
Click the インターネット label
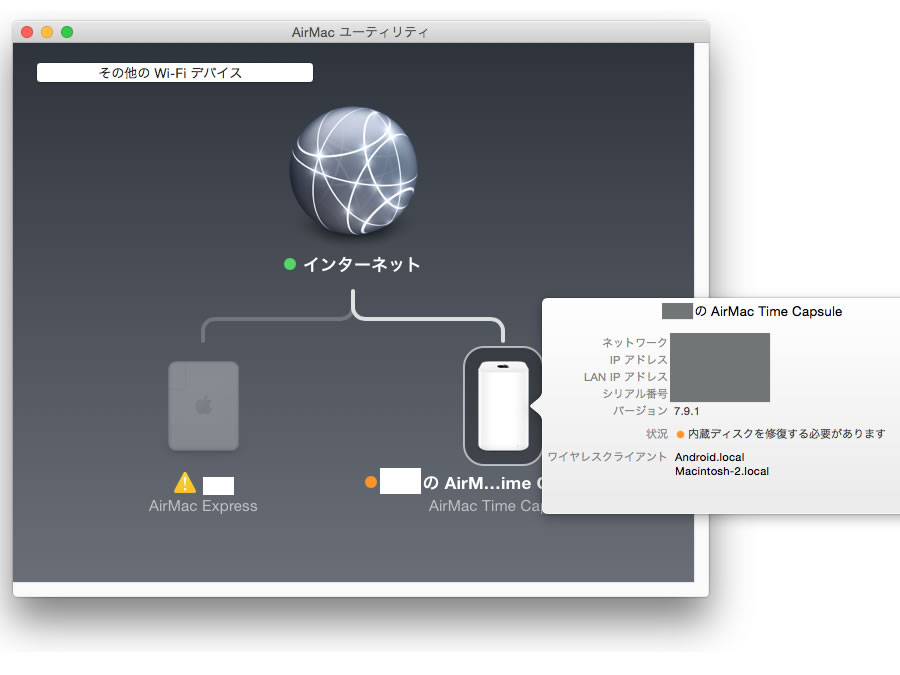pyautogui.click(x=362, y=265)
